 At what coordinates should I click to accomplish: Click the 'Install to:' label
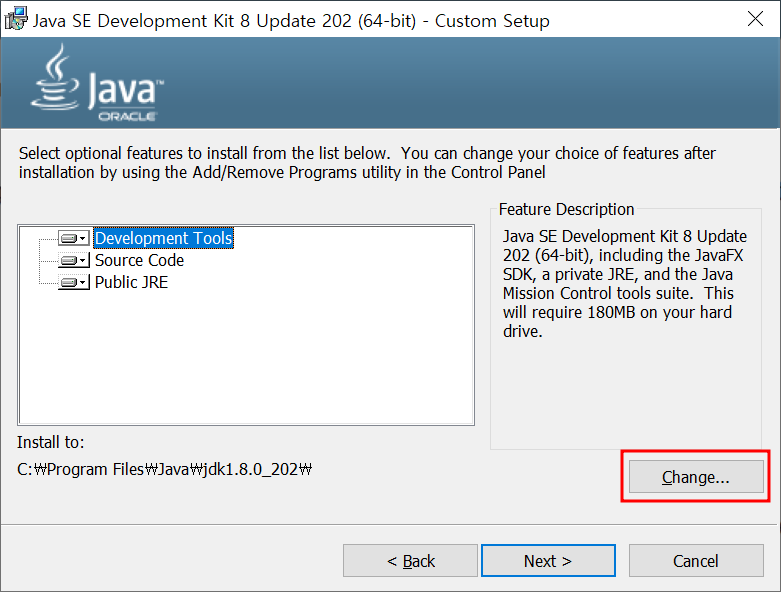[51, 442]
